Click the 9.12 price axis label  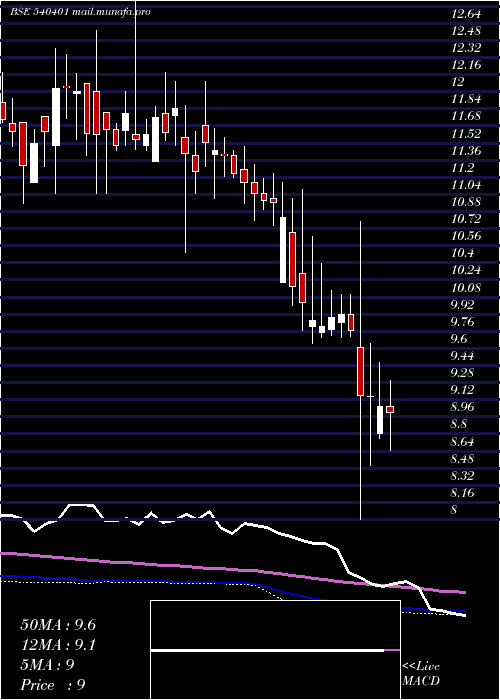tap(463, 390)
